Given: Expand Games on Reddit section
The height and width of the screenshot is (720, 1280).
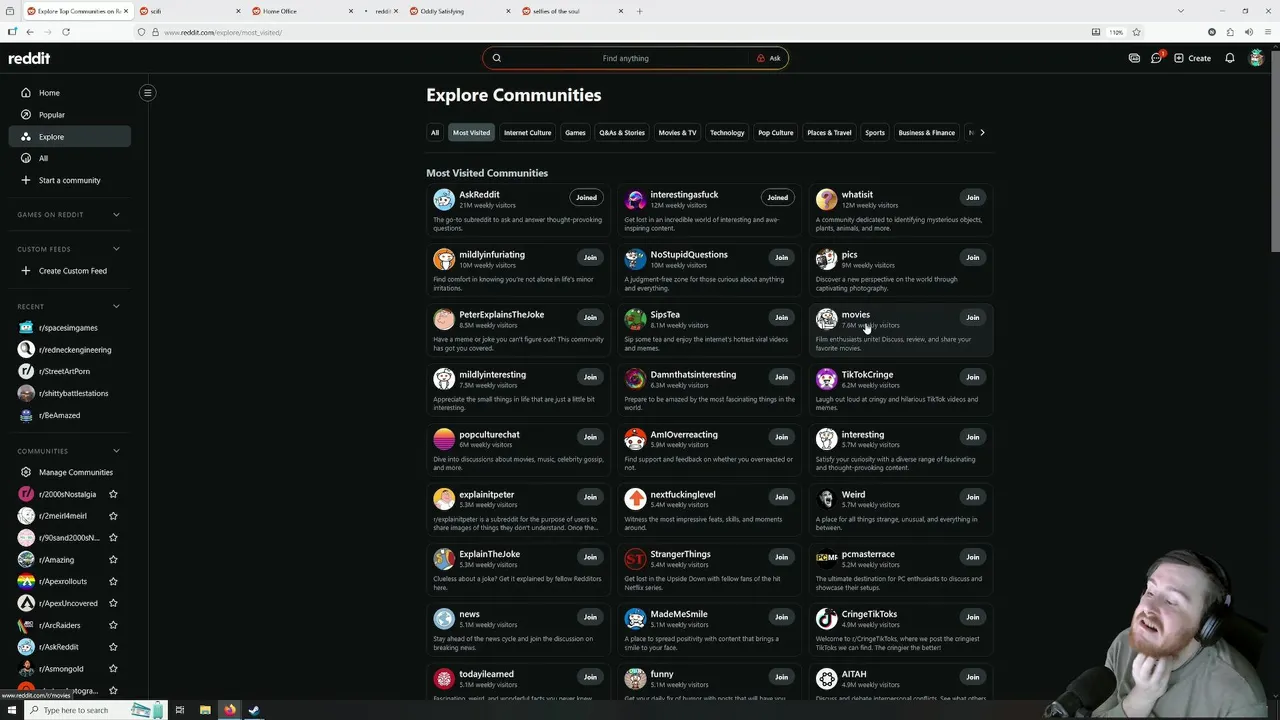Looking at the screenshot, I should coord(116,215).
